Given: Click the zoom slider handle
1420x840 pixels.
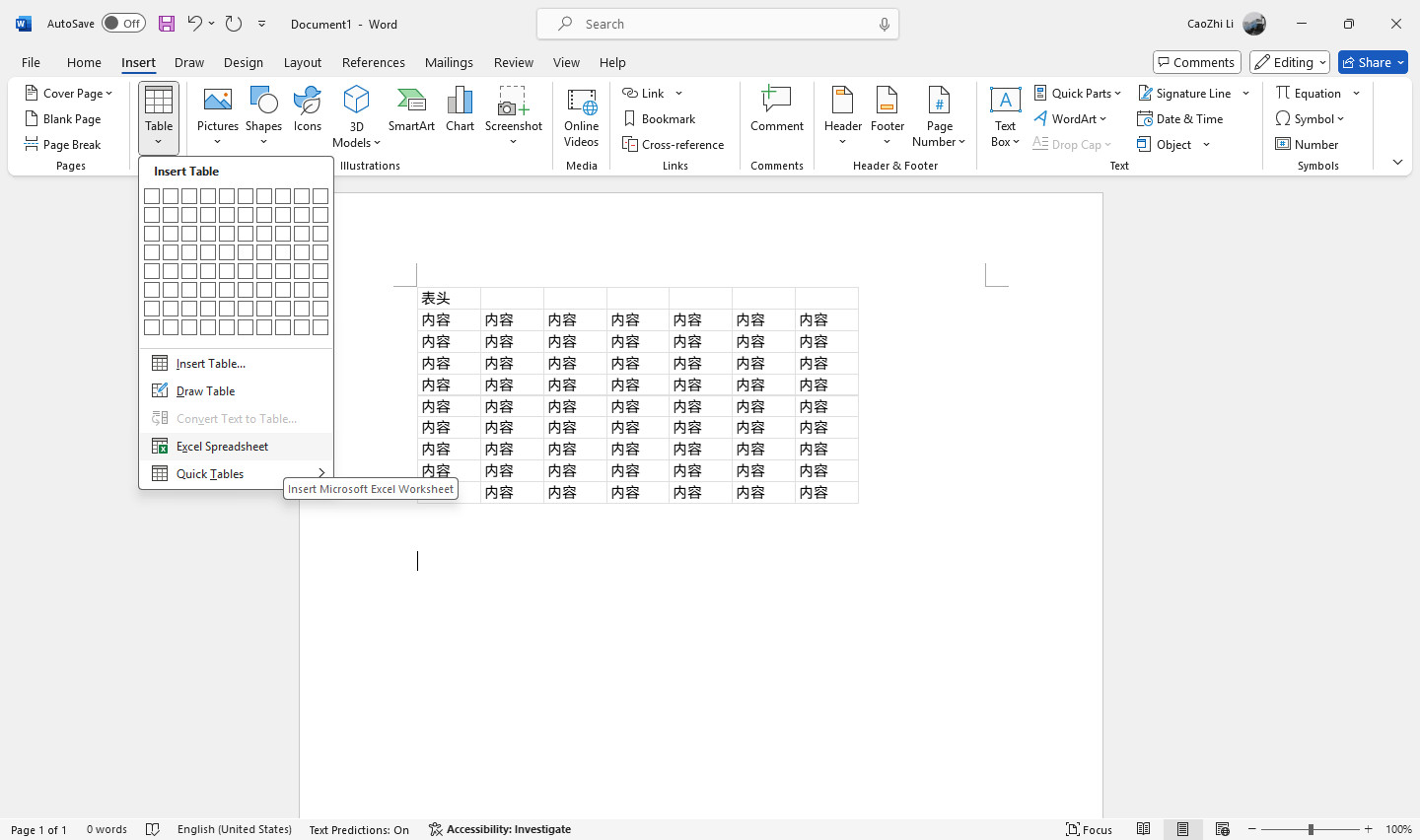Looking at the screenshot, I should pyautogui.click(x=1311, y=829).
